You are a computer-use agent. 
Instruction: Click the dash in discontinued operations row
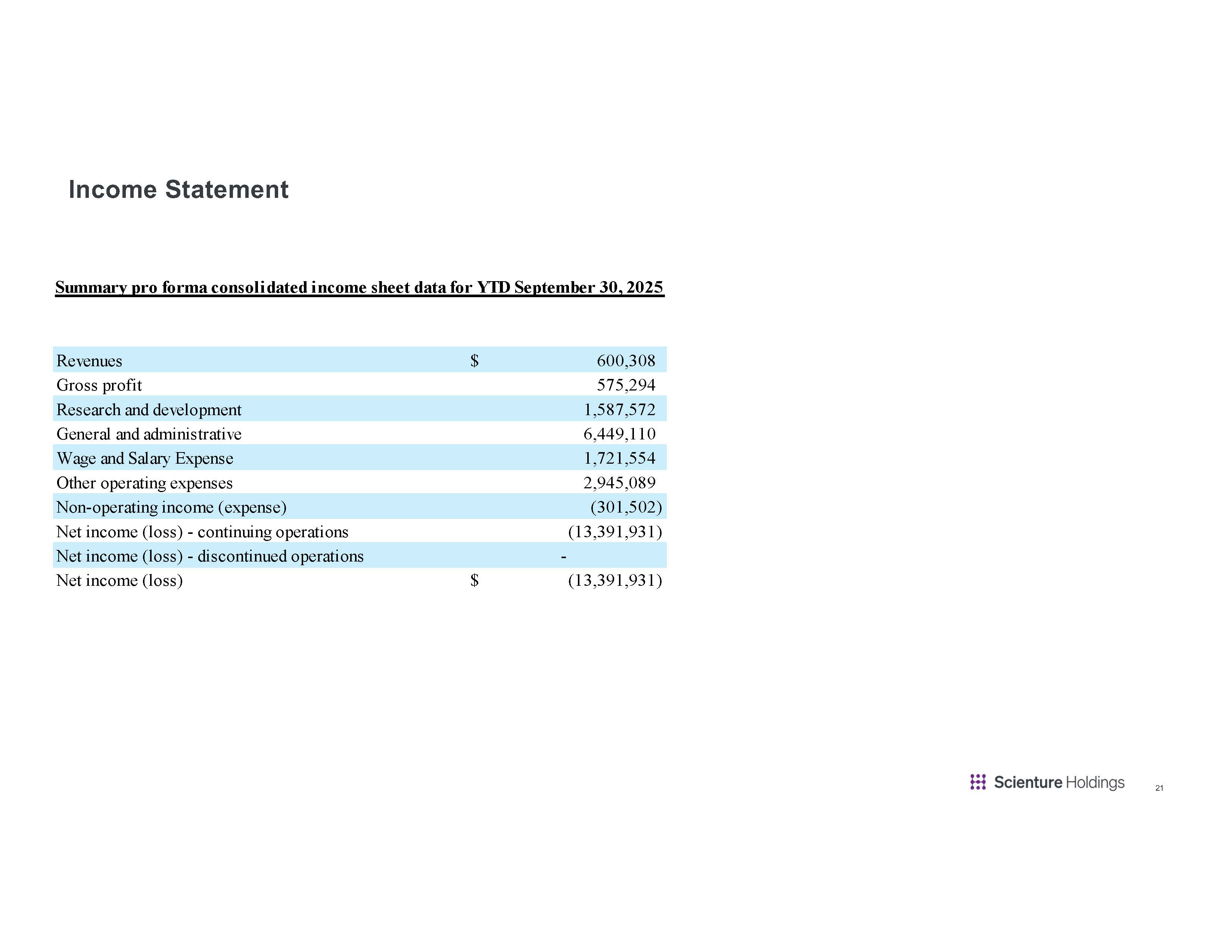coord(563,557)
